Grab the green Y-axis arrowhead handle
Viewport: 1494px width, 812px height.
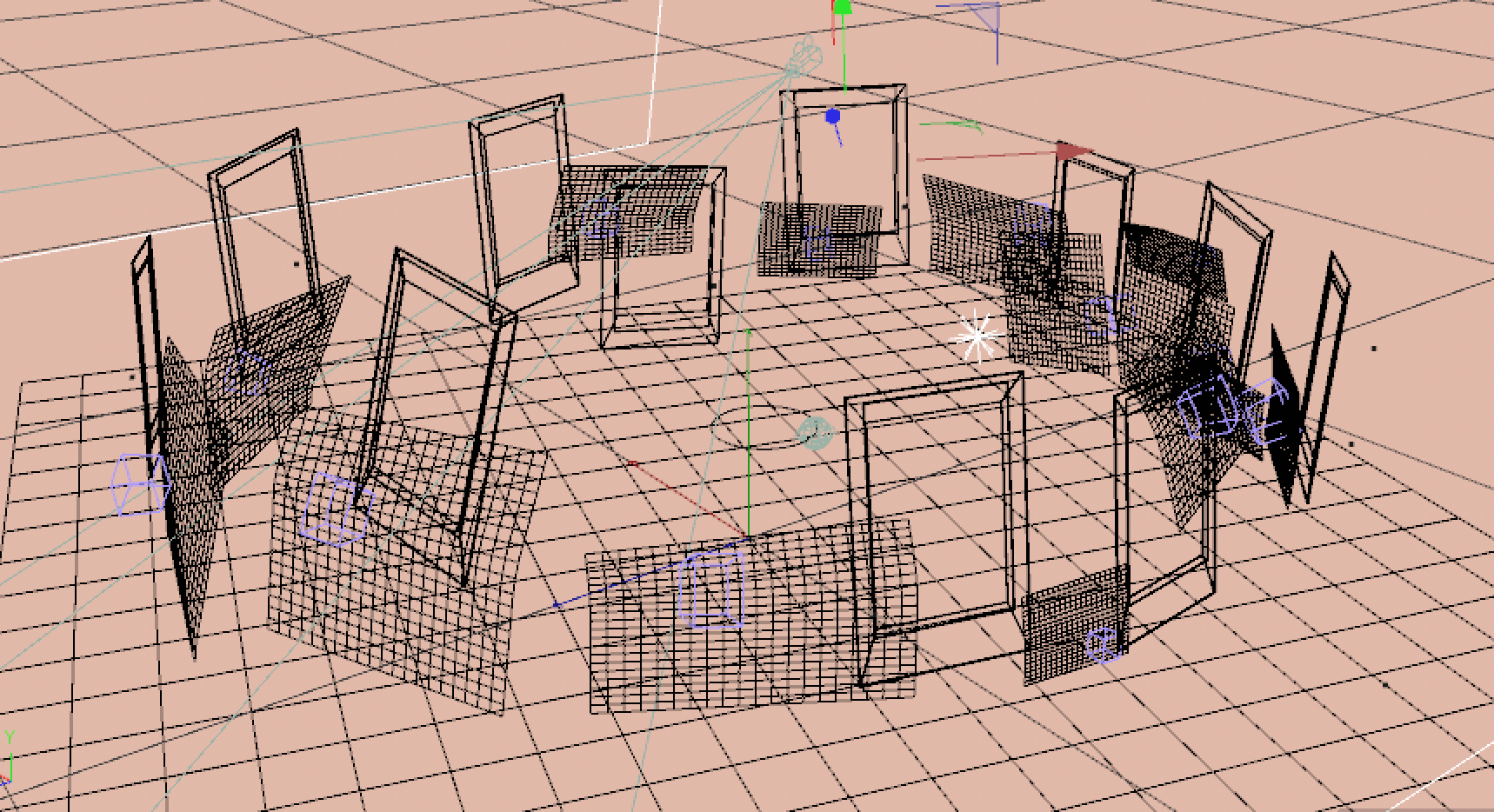[842, 8]
